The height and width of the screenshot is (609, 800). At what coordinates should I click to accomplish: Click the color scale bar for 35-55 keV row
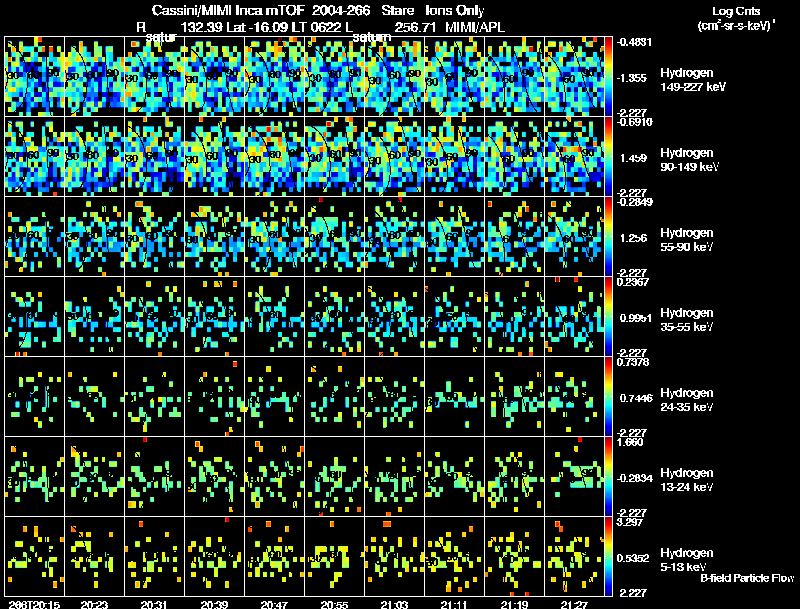[x=608, y=317]
